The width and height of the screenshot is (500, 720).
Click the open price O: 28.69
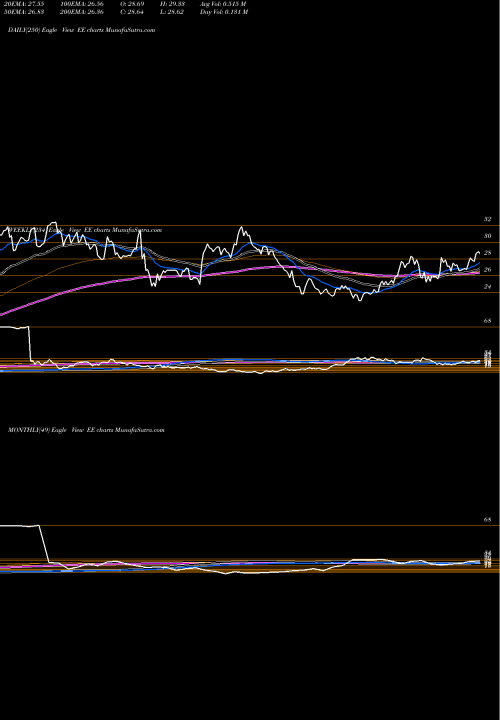132,4
